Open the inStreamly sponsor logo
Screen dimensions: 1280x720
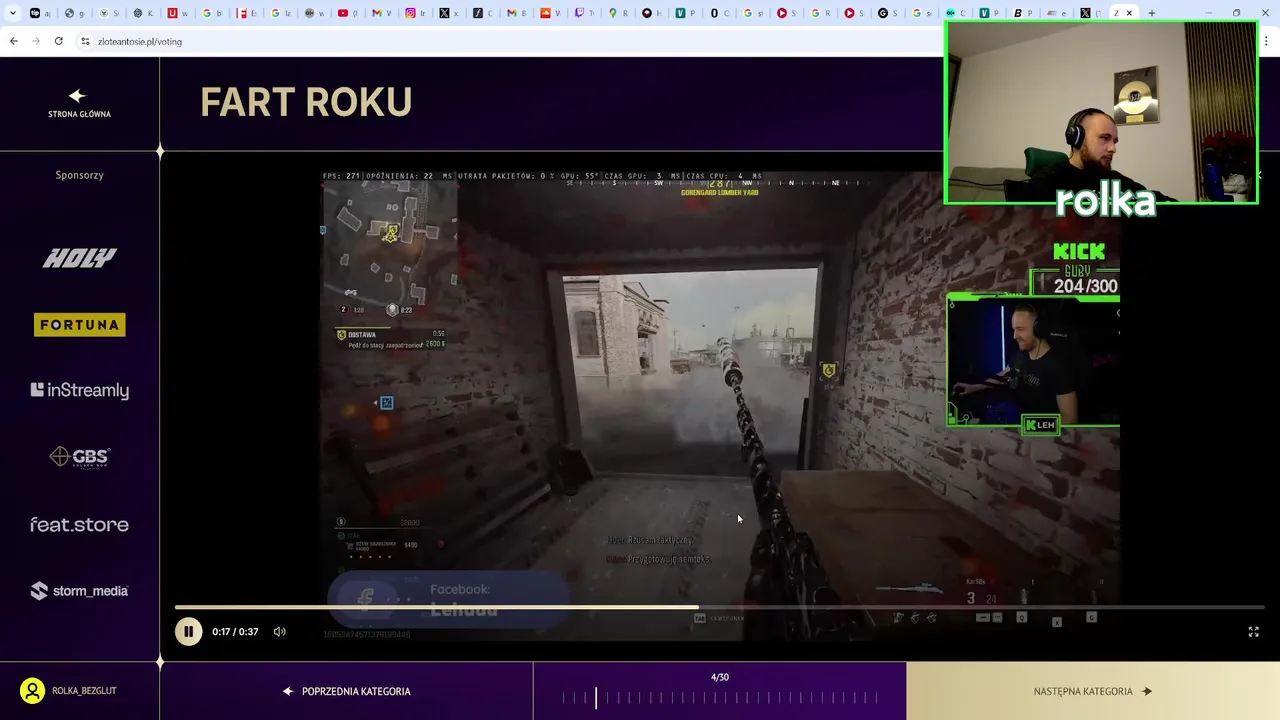tap(79, 390)
